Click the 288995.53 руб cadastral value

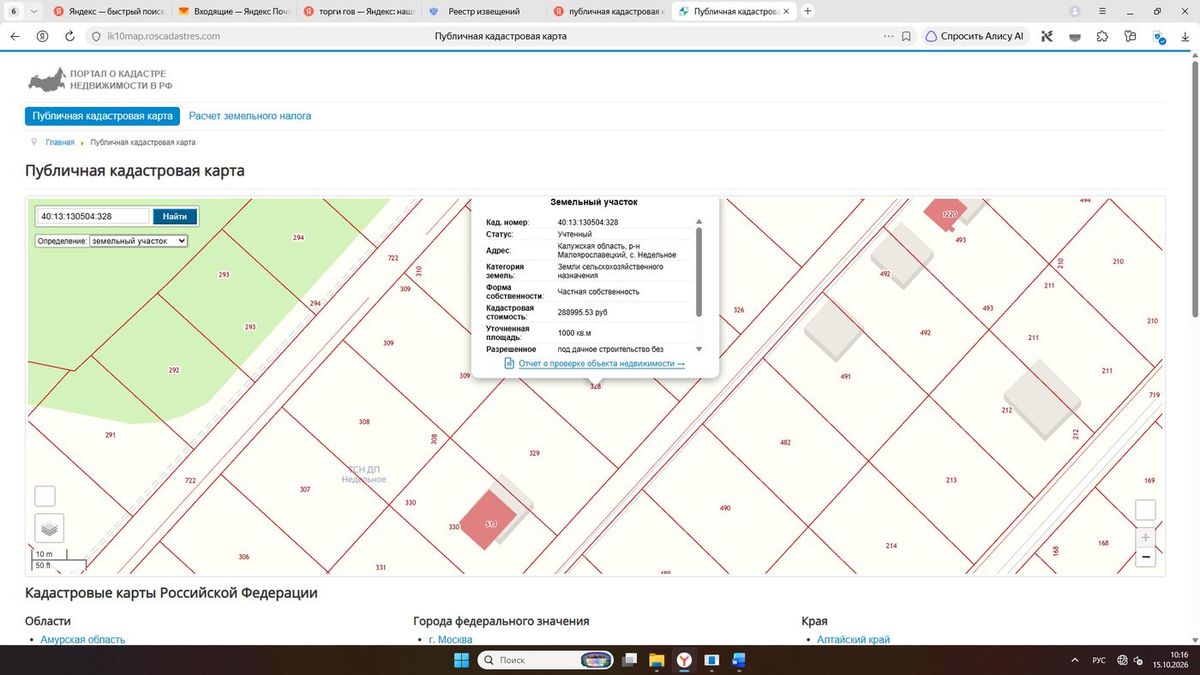[582, 312]
